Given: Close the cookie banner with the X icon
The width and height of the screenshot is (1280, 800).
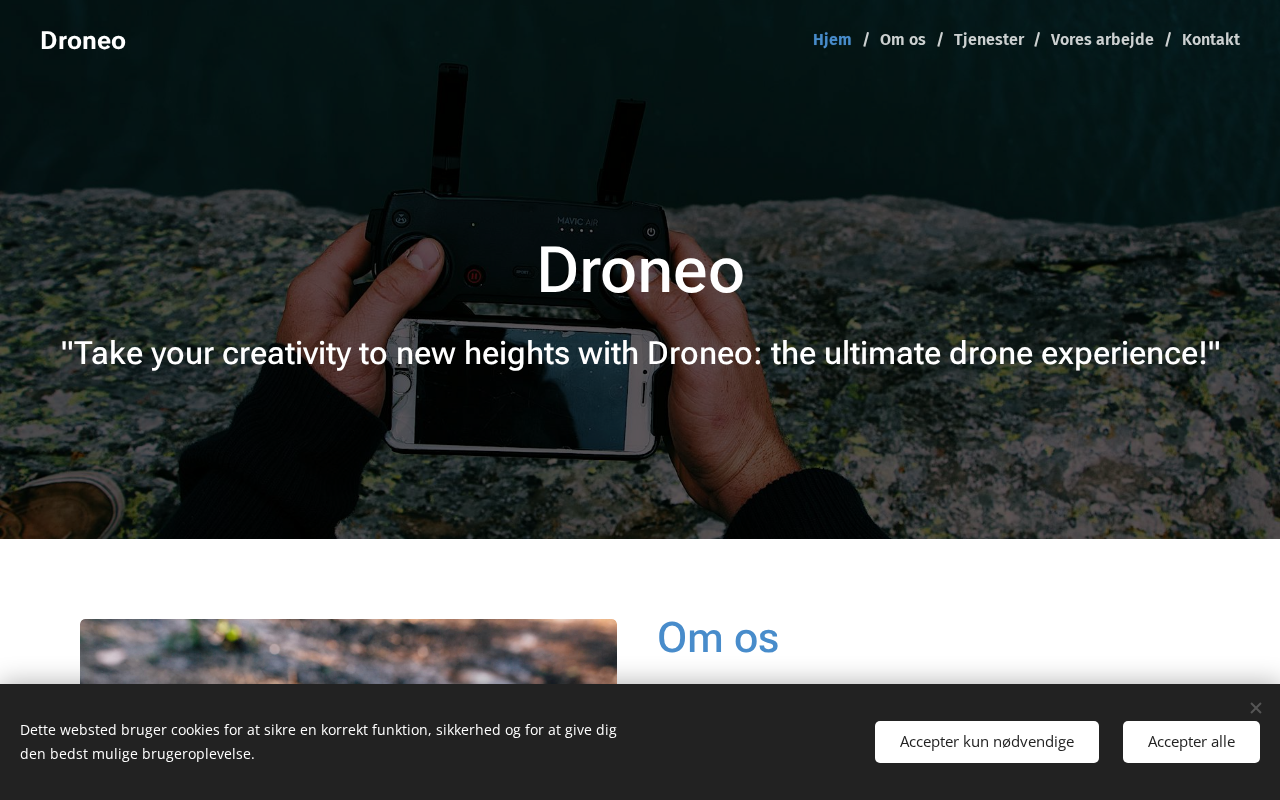Looking at the screenshot, I should (1255, 708).
